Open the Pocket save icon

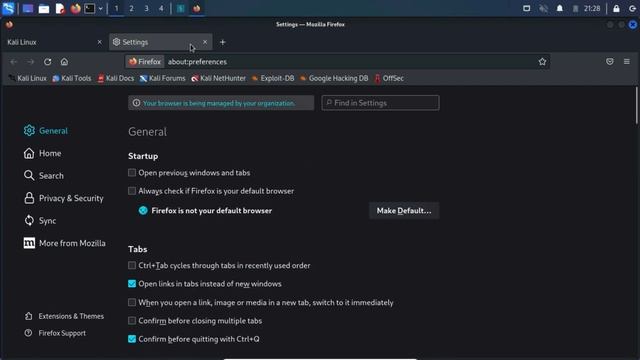click(610, 62)
